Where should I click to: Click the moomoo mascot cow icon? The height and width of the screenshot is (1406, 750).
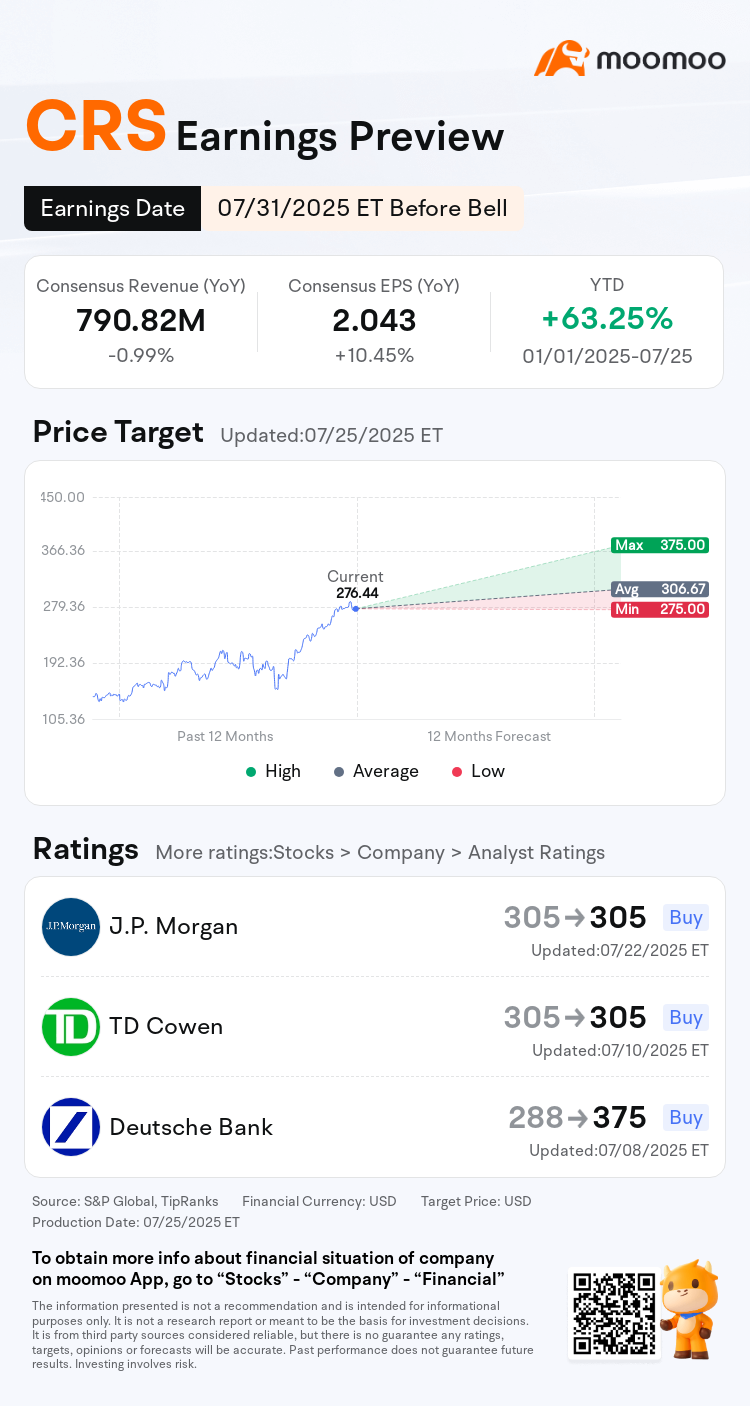[691, 1308]
